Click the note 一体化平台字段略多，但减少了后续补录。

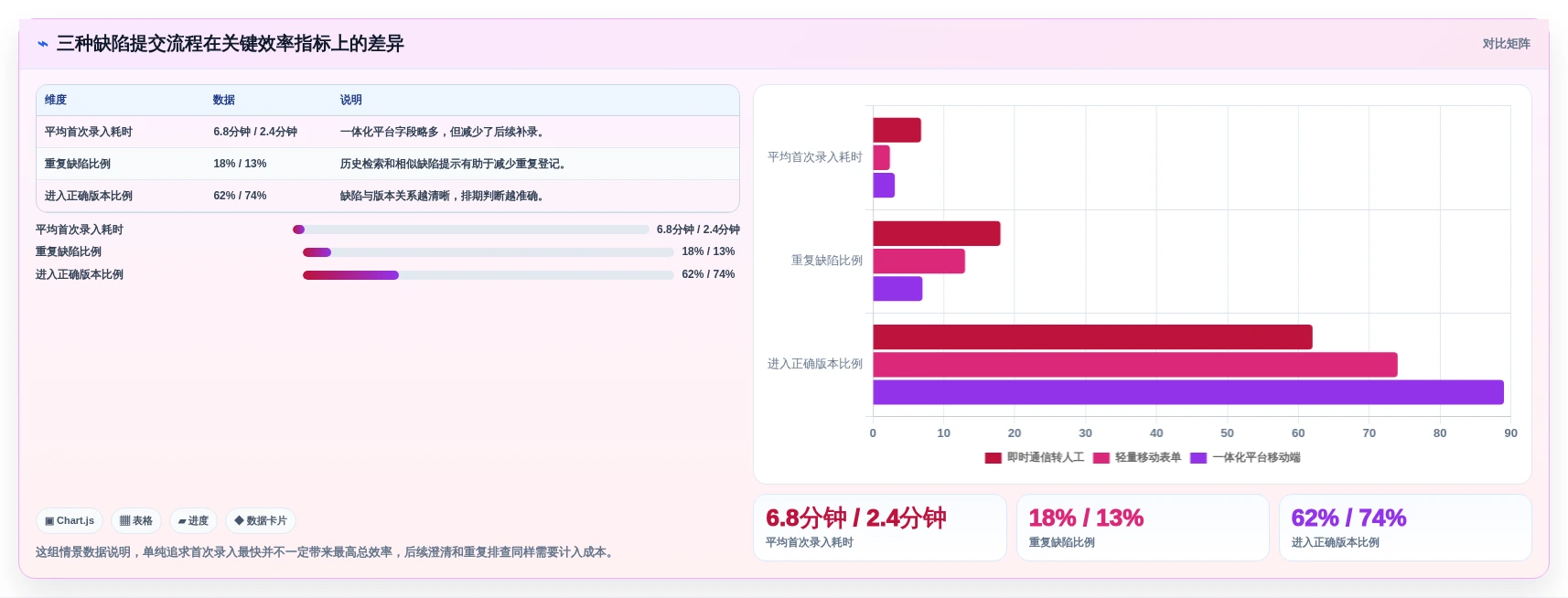click(445, 132)
